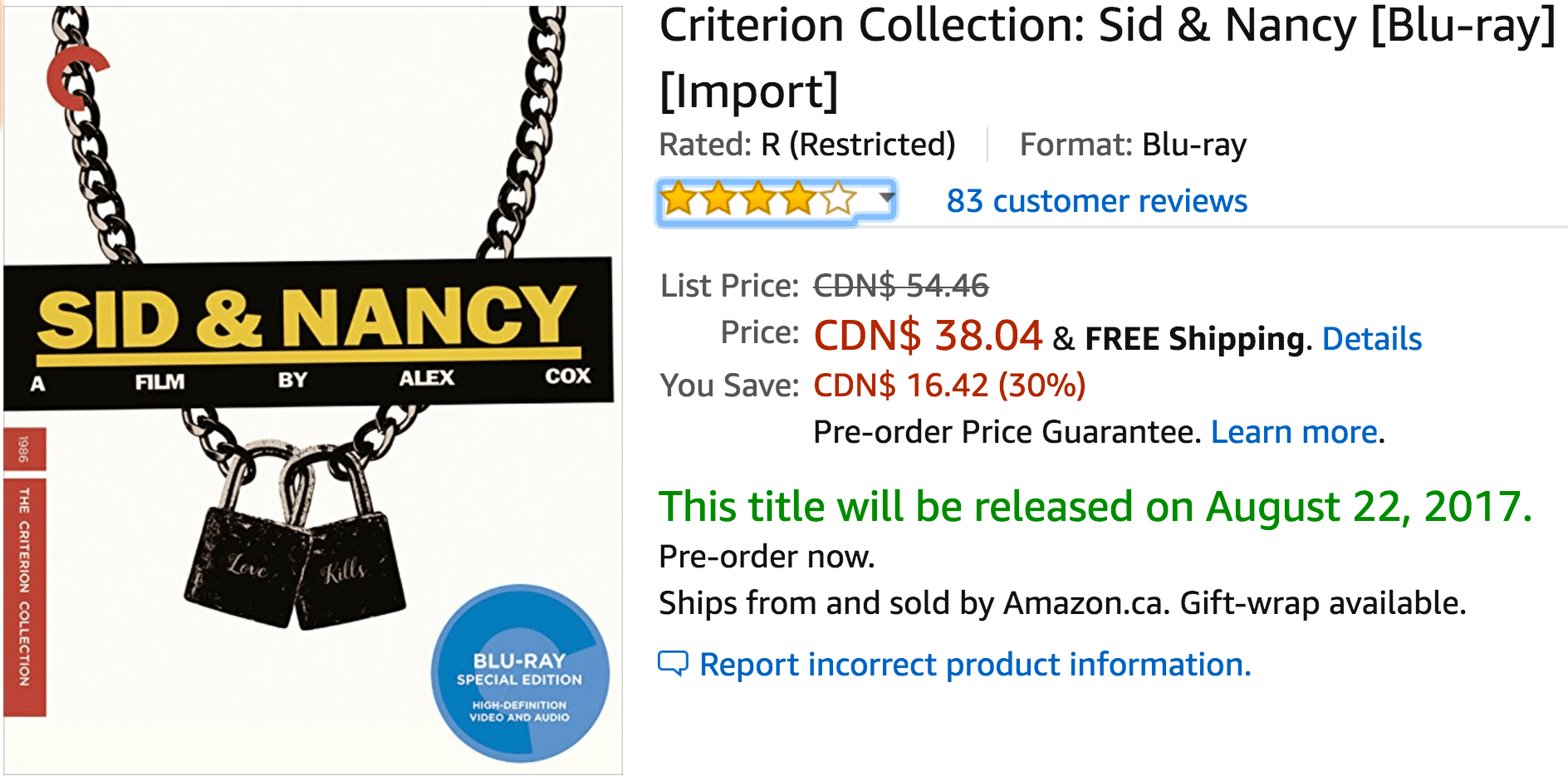Click the Criterion C logo on cover
The height and width of the screenshot is (781, 1568).
click(x=76, y=78)
